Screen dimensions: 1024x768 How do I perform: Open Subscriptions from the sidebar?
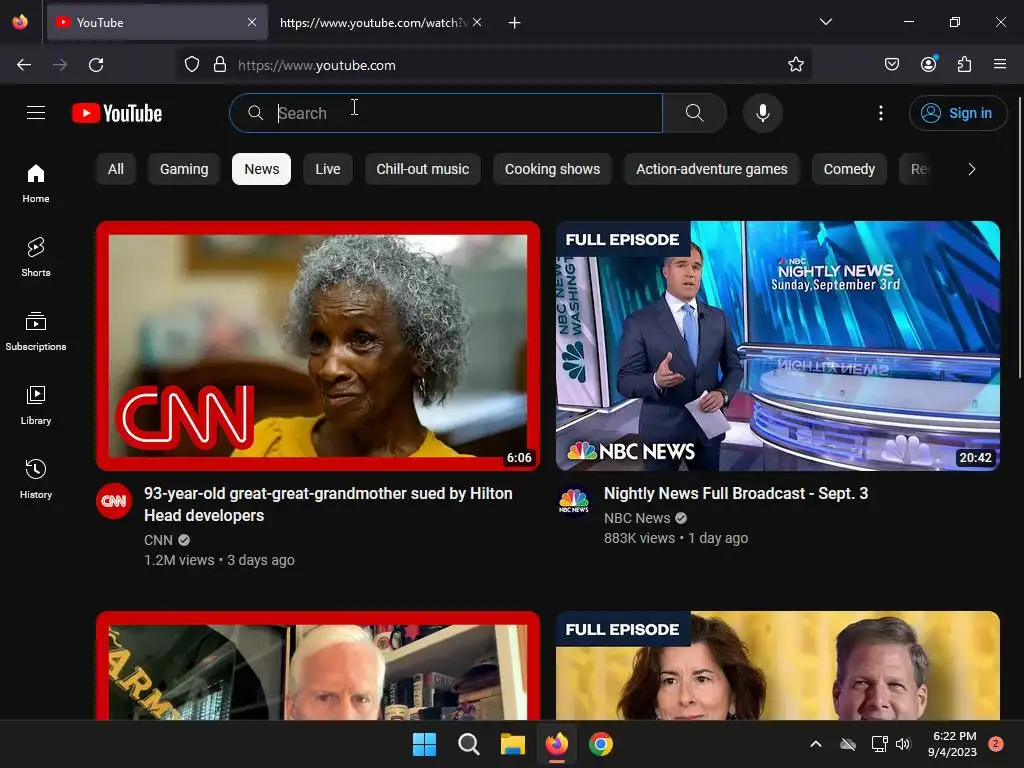coord(36,331)
